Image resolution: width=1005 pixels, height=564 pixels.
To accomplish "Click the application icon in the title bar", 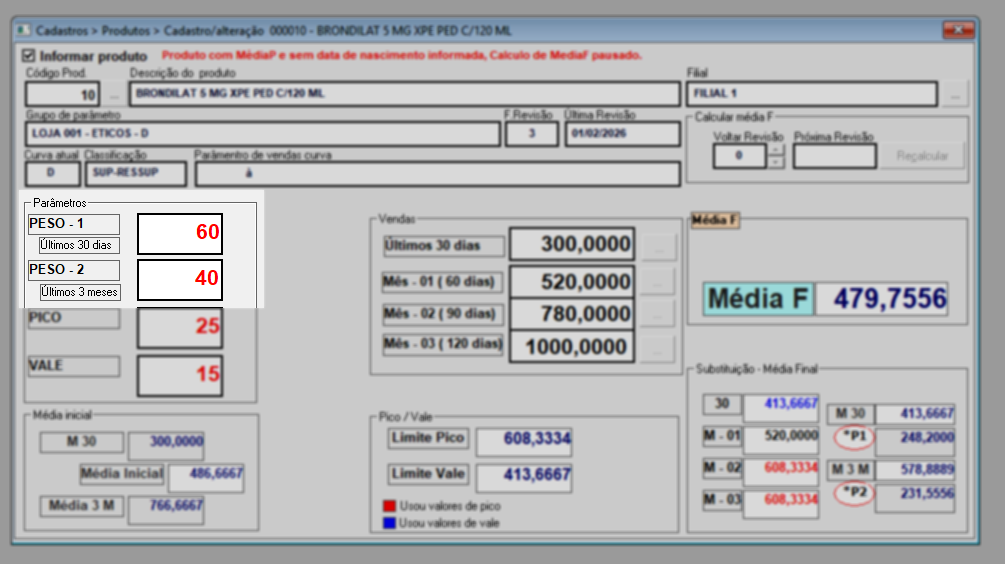I will (x=24, y=31).
